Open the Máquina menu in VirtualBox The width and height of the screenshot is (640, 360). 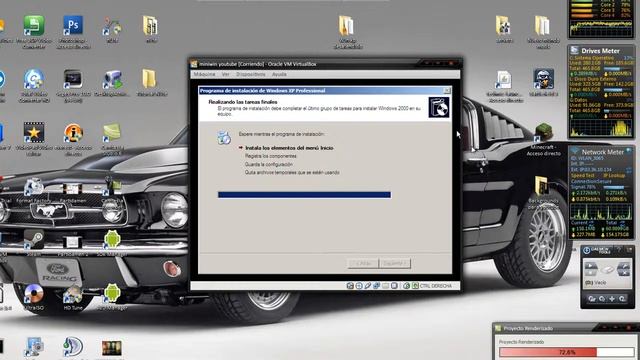point(204,74)
